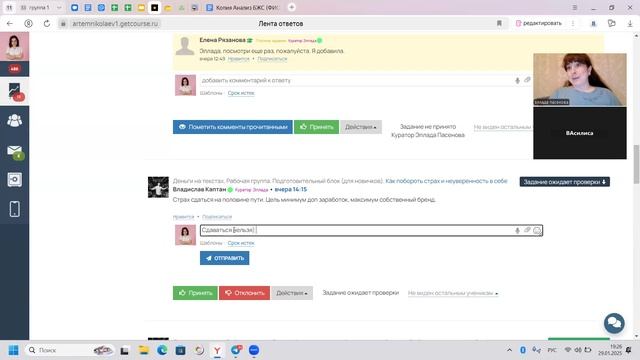Viewport: 640px width, 360px height.
Task: Expand 'Не виден остальным ученикам' visibility dropdown
Action: click(453, 293)
